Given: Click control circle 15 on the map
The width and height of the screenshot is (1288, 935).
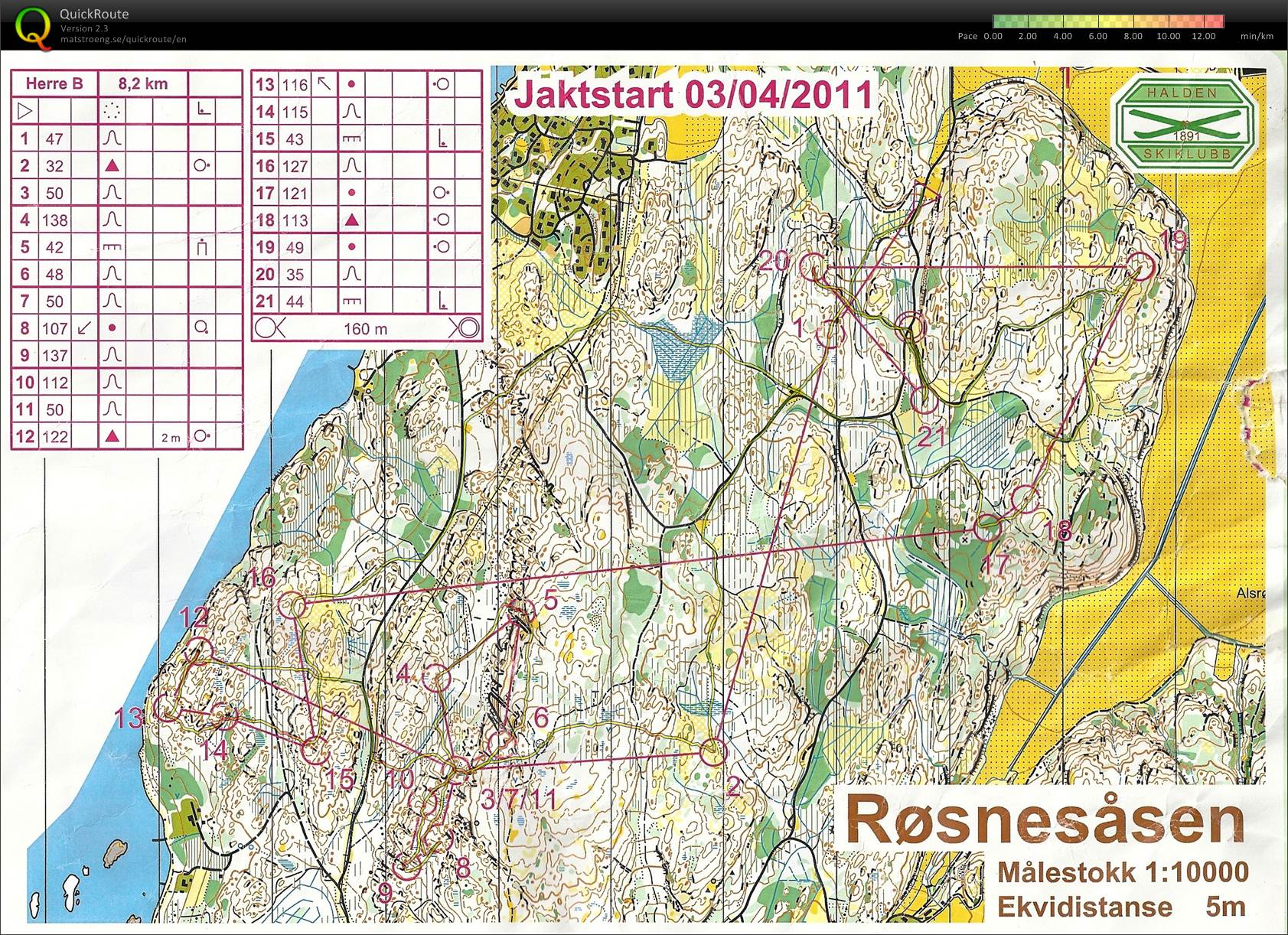Looking at the screenshot, I should [314, 750].
